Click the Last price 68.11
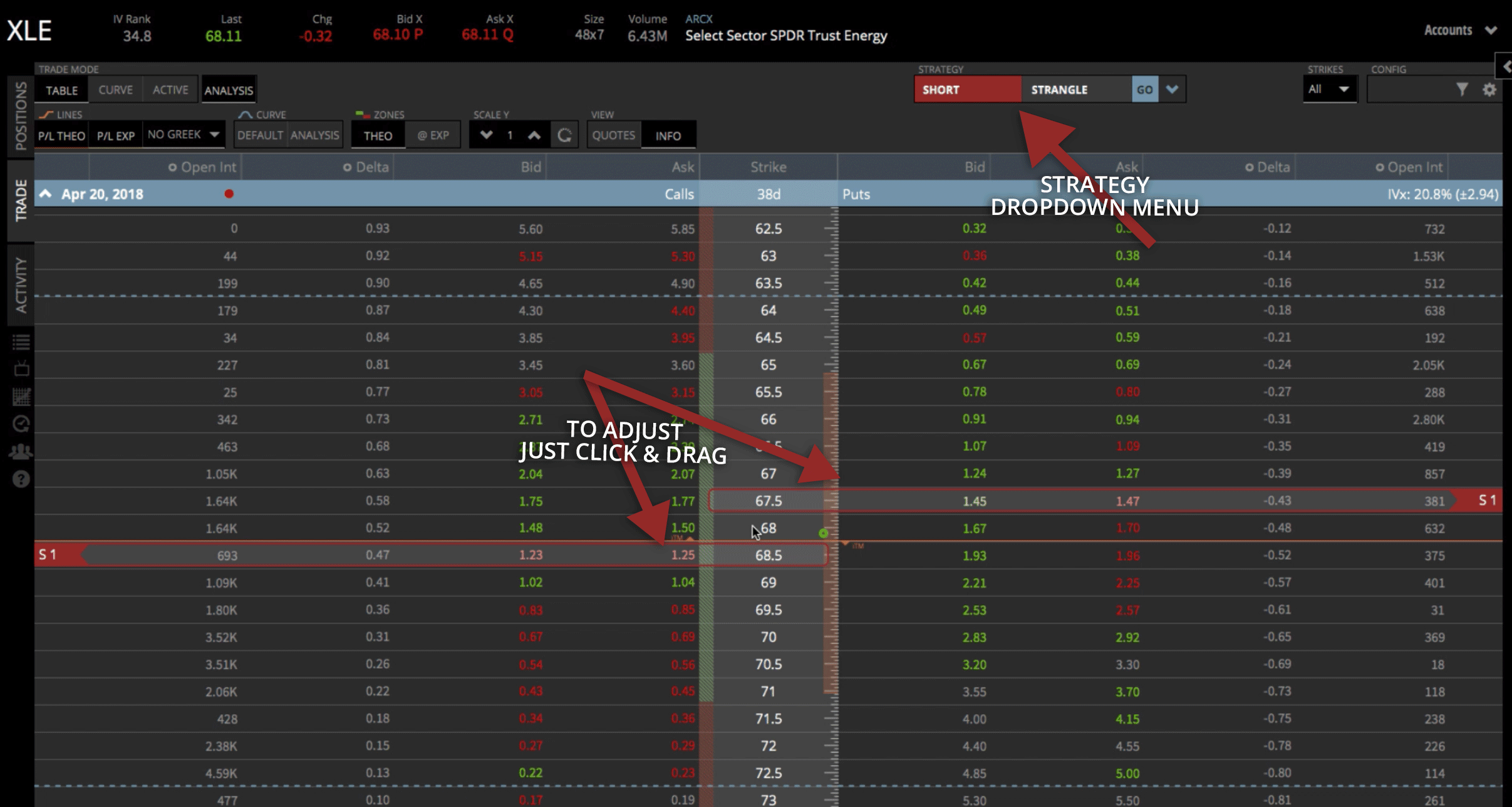This screenshot has height=807, width=1512. point(223,36)
